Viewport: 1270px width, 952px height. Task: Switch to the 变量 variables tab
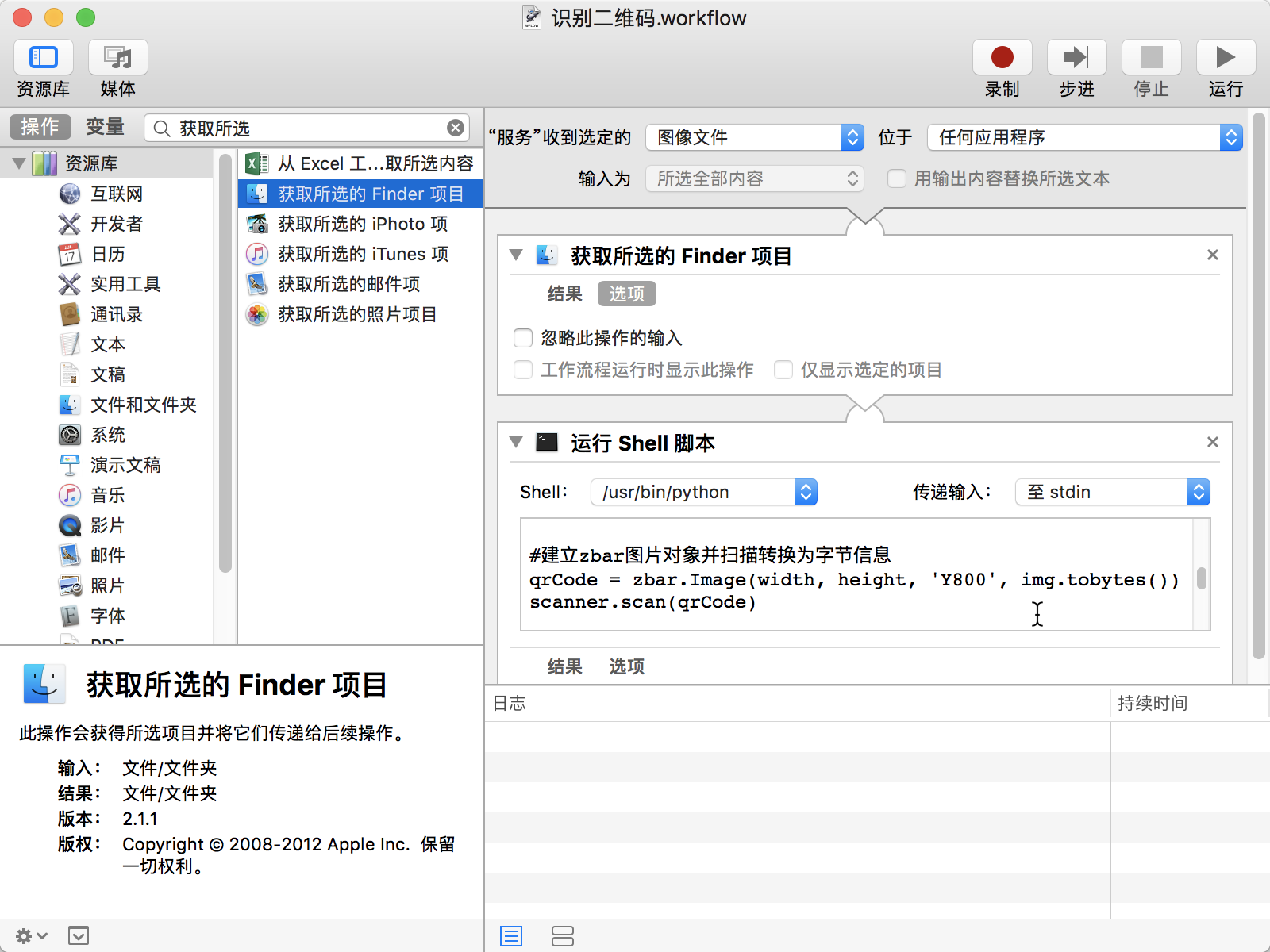105,127
